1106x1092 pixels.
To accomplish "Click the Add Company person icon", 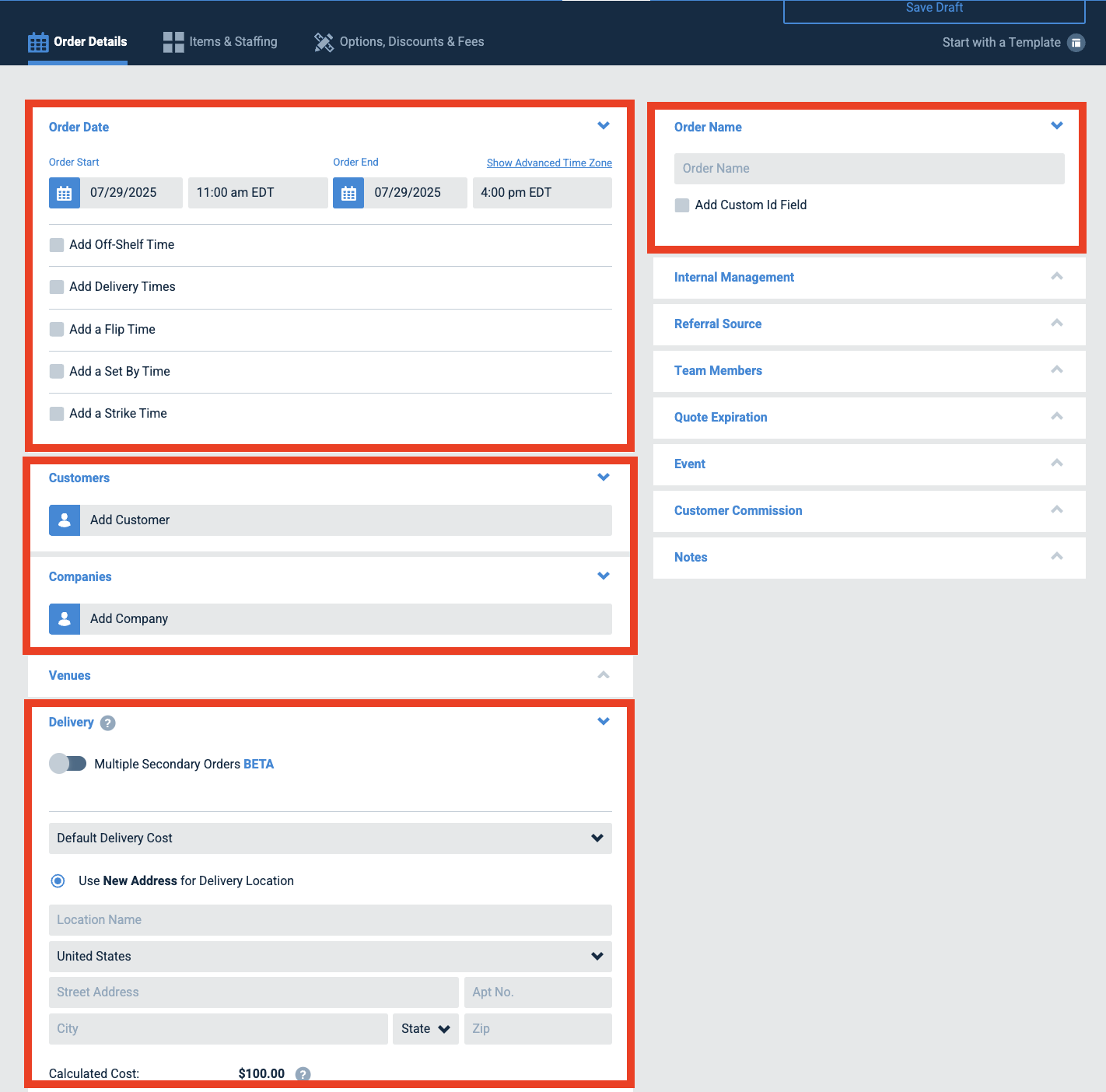I will 65,619.
